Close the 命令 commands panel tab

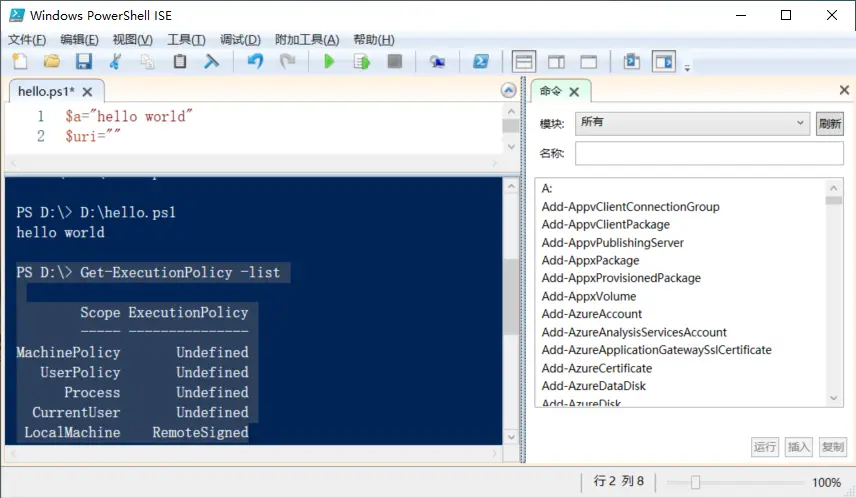click(574, 91)
